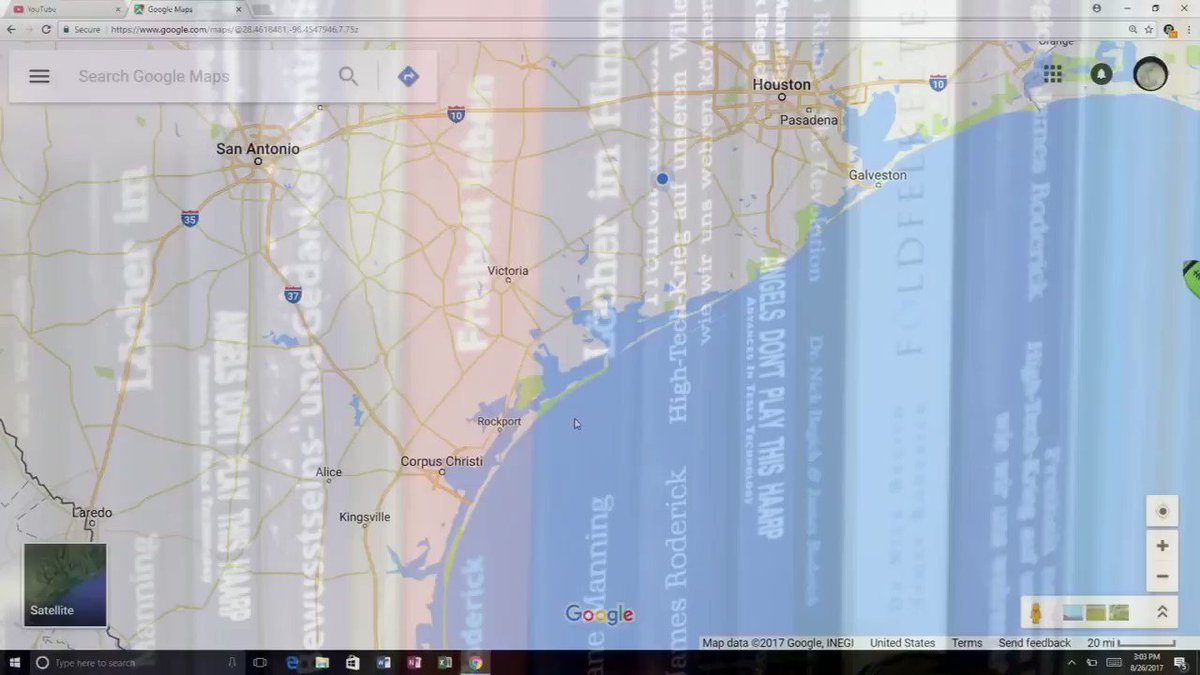Bookmark this page with star icon

coord(1149,30)
